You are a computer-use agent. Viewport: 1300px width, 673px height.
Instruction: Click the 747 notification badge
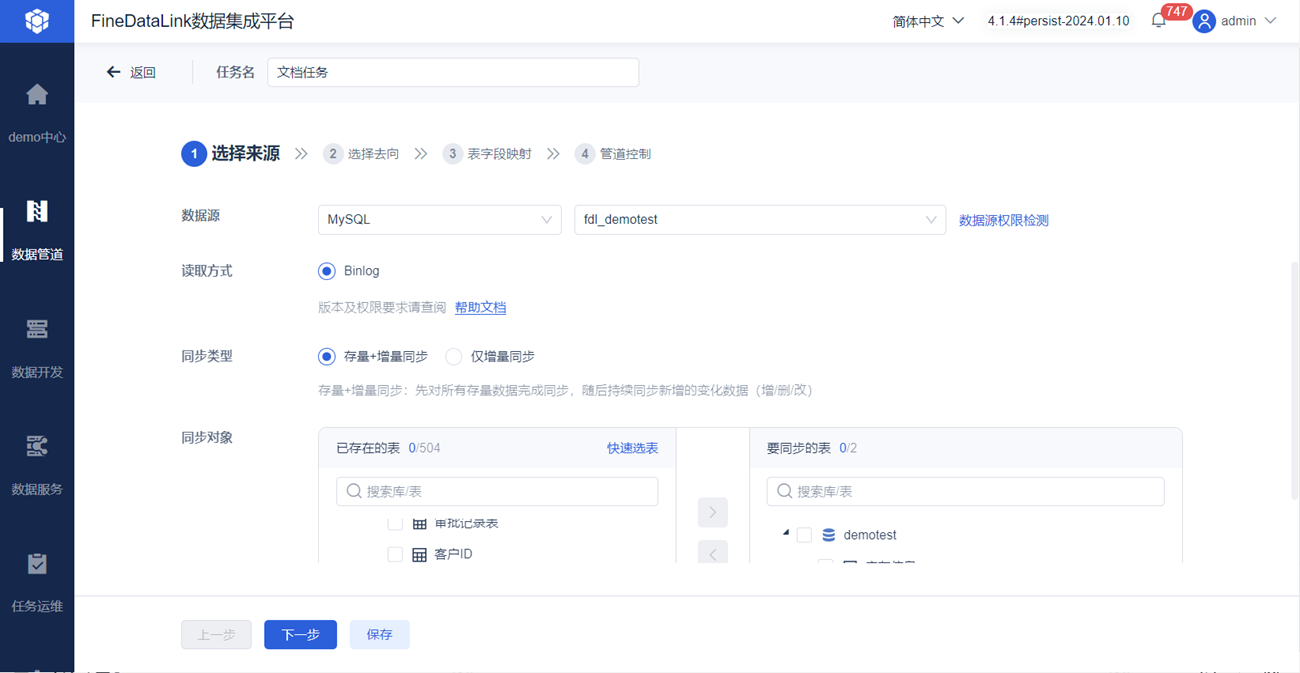pyautogui.click(x=1176, y=12)
